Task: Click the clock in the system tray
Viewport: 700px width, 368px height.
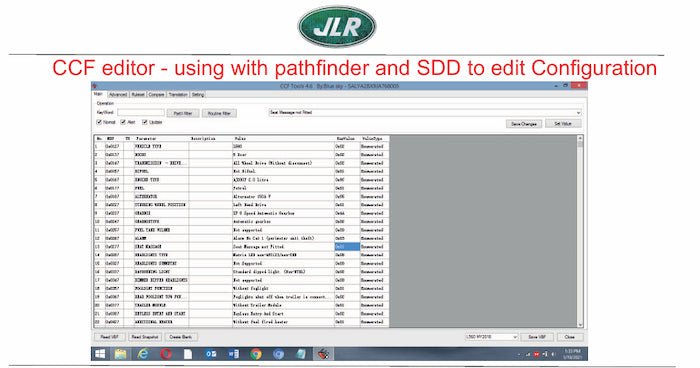Action: (572, 354)
